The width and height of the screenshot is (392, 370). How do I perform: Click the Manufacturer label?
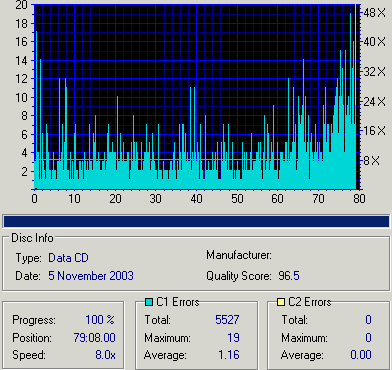point(239,255)
